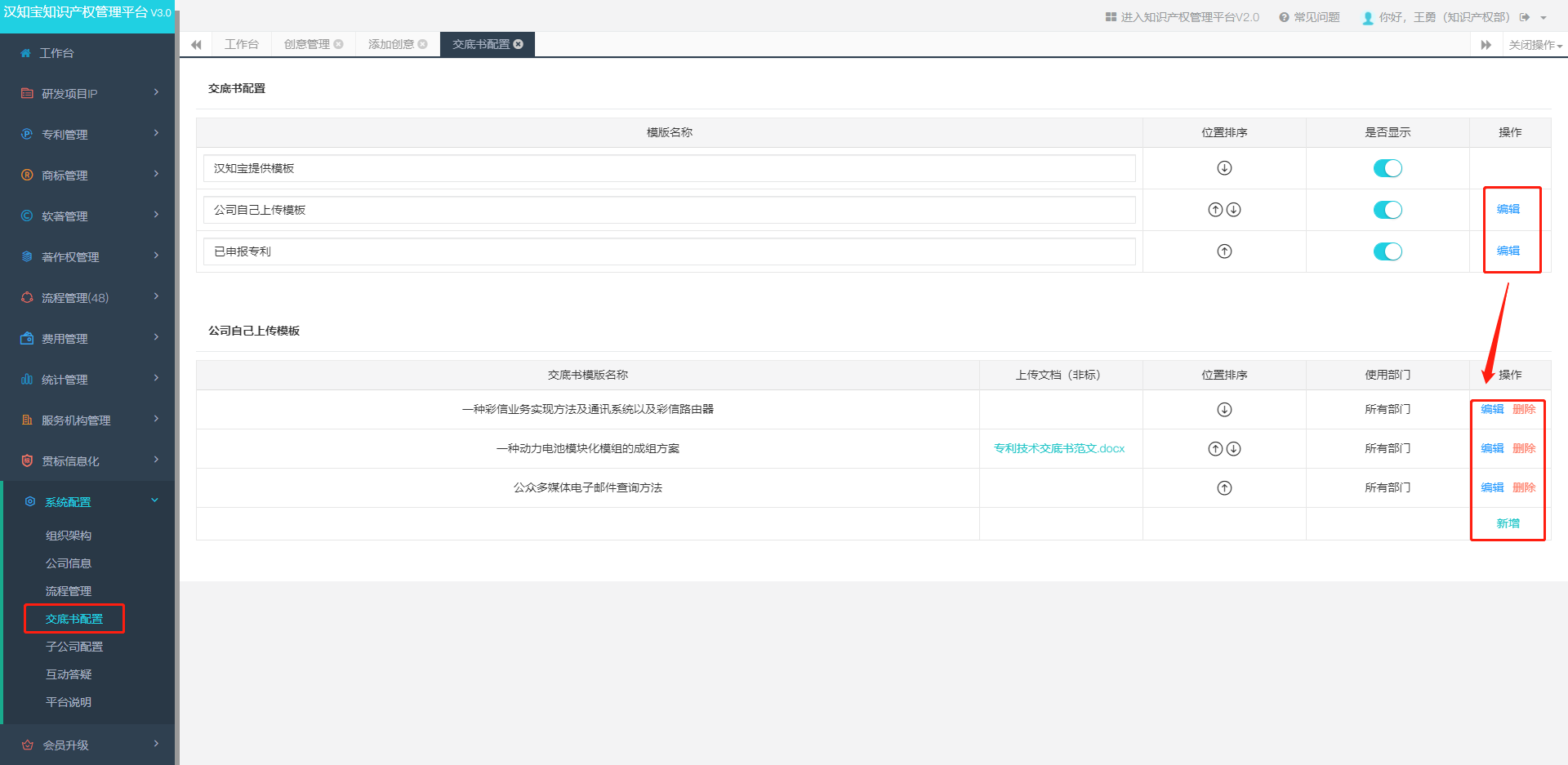Viewport: 1568px width, 765px height.
Task: Click the 费用管理 sidebar icon
Action: pyautogui.click(x=27, y=338)
